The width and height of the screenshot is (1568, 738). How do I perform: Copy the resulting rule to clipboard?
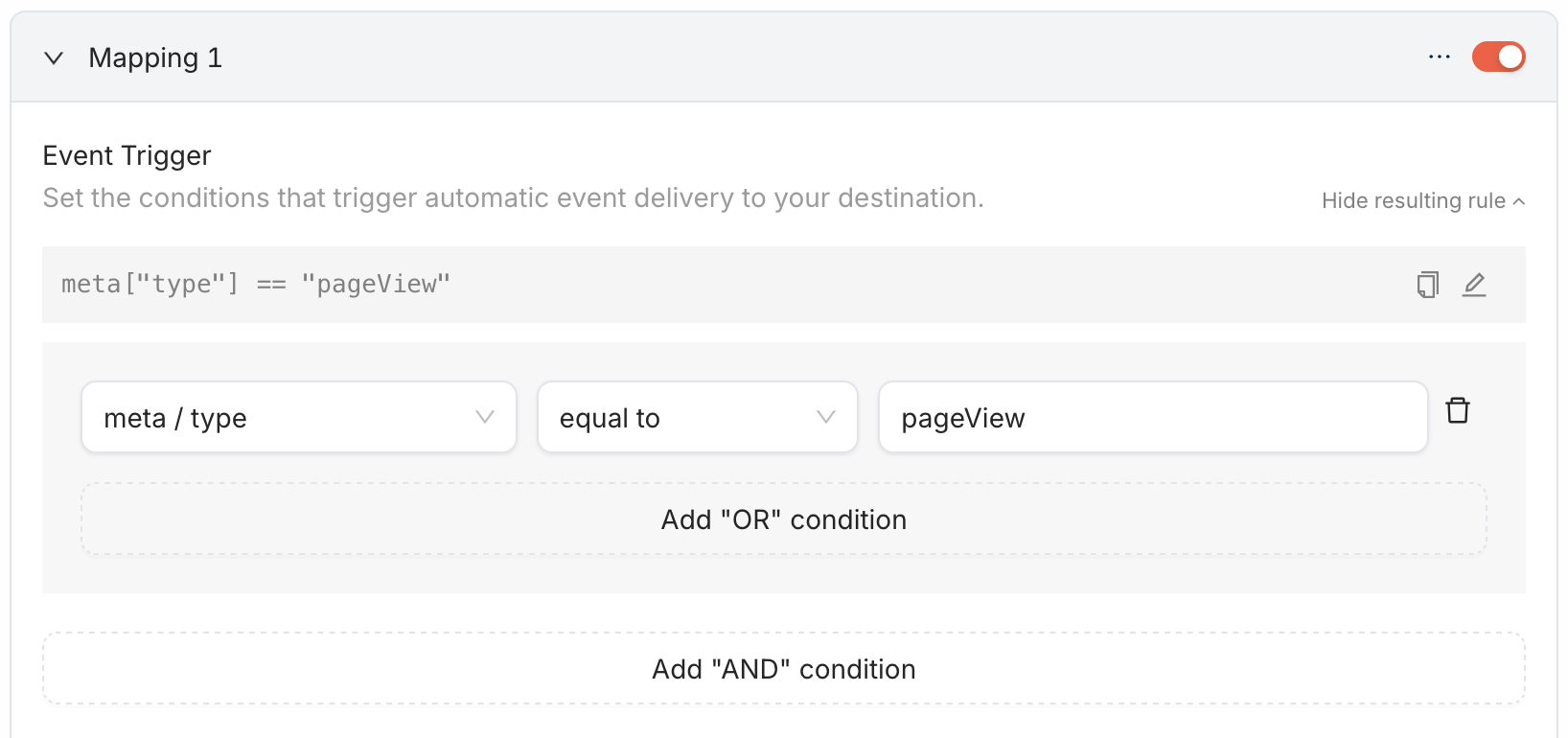tap(1427, 285)
